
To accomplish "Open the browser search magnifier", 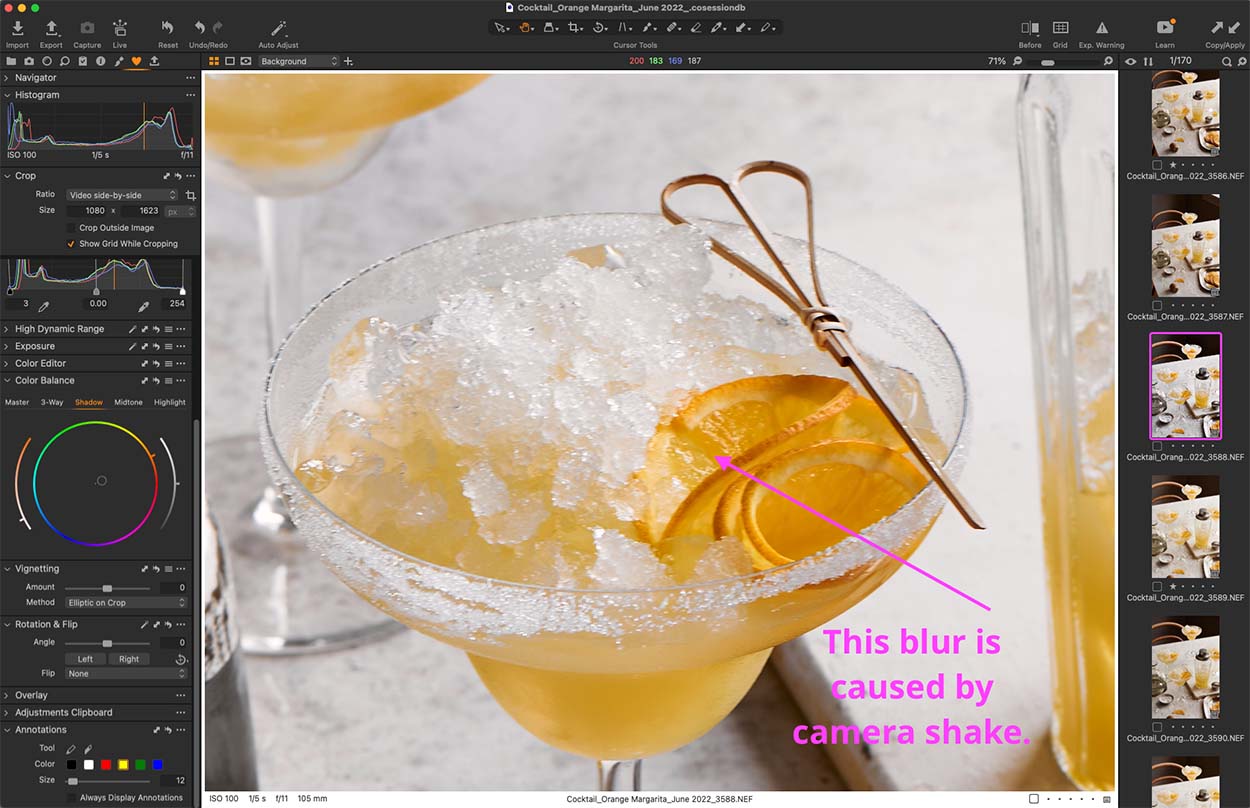I will (1227, 61).
